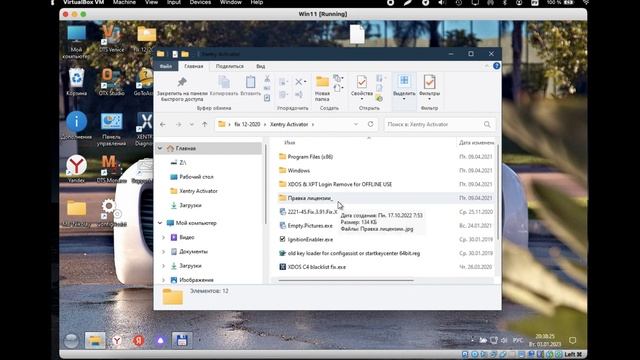Click fix 12-2020 in the breadcrumb path
The width and height of the screenshot is (640, 360).
(x=247, y=124)
